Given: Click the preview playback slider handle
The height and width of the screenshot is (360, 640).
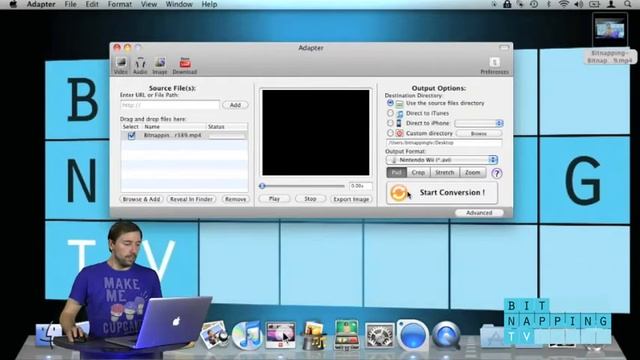Looking at the screenshot, I should click(262, 186).
